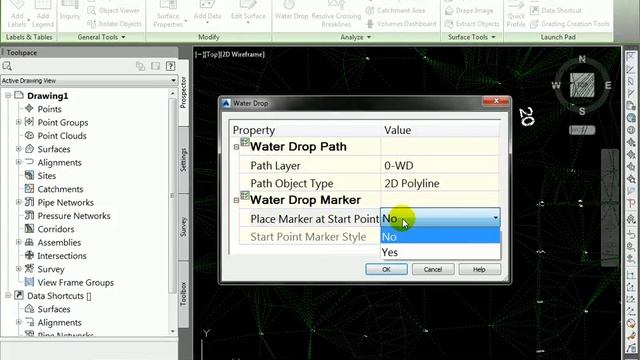This screenshot has width=640, height=360.
Task: Click Extract Objects ribbon tool
Action: point(472,24)
